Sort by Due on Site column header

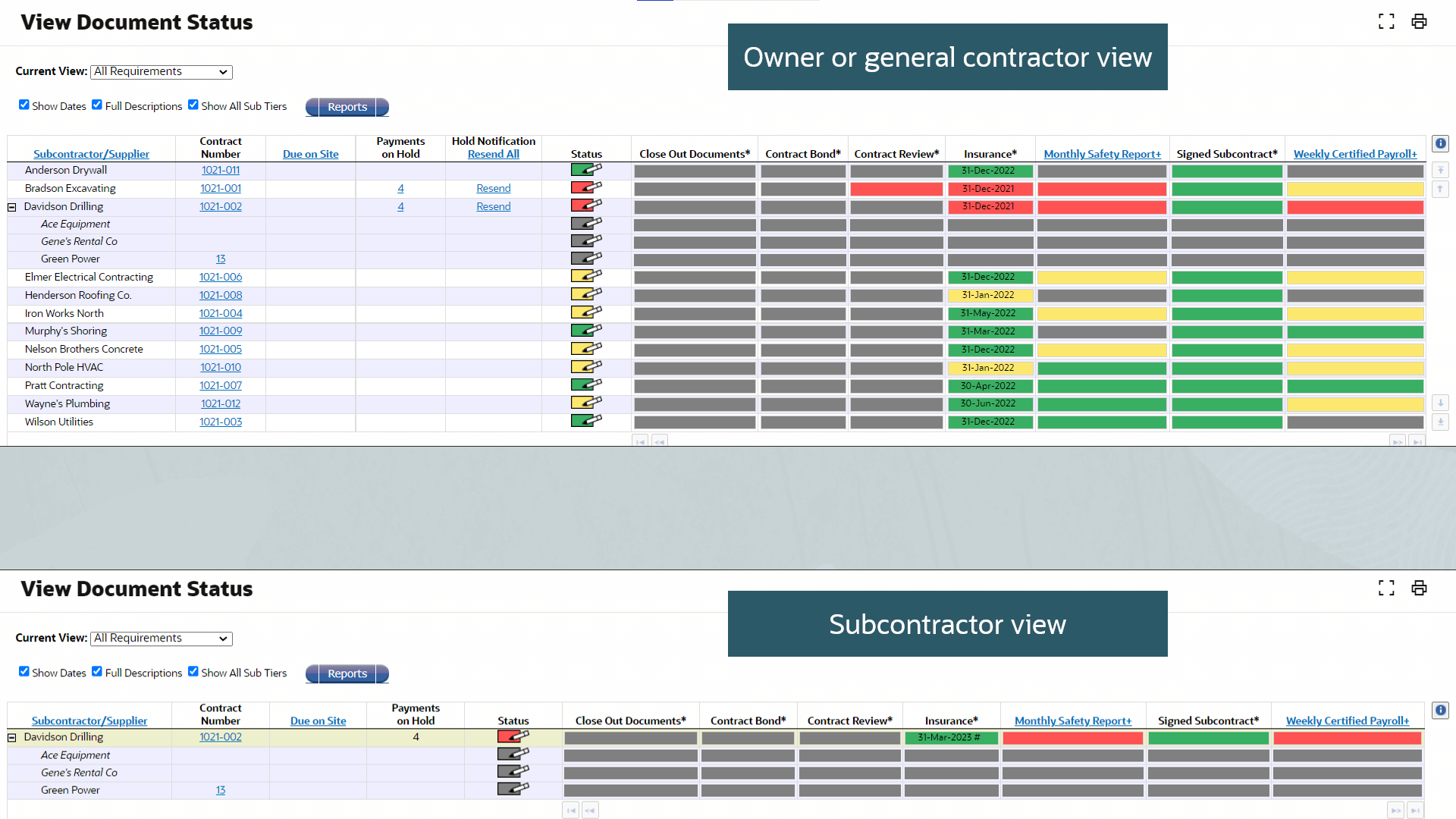pos(310,154)
